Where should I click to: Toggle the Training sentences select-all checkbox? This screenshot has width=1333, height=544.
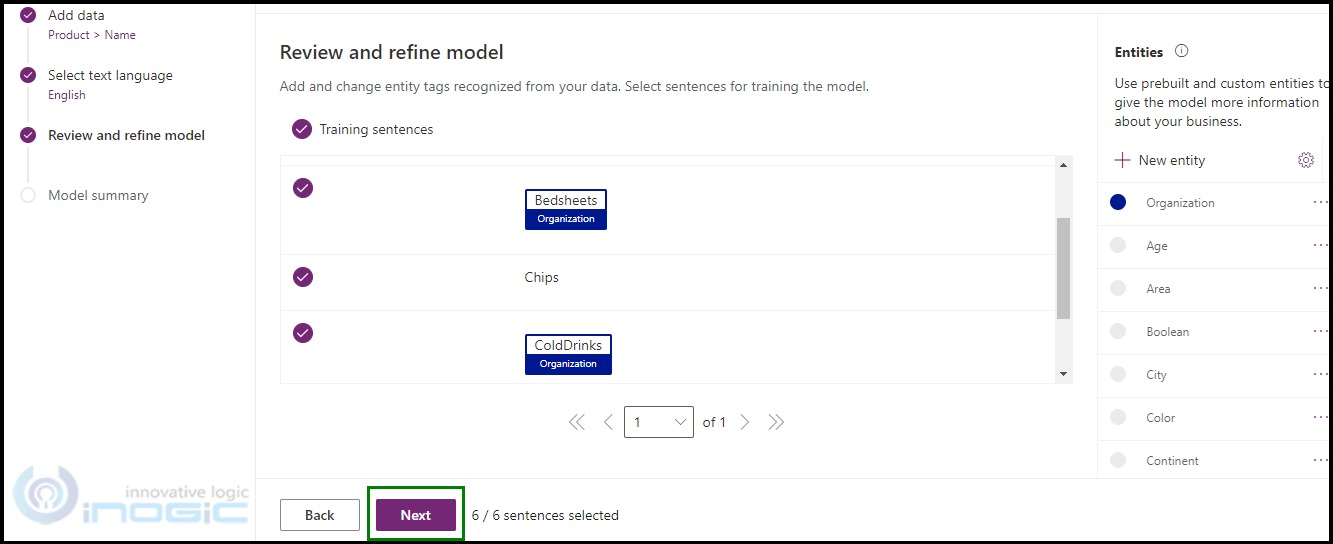[x=301, y=129]
